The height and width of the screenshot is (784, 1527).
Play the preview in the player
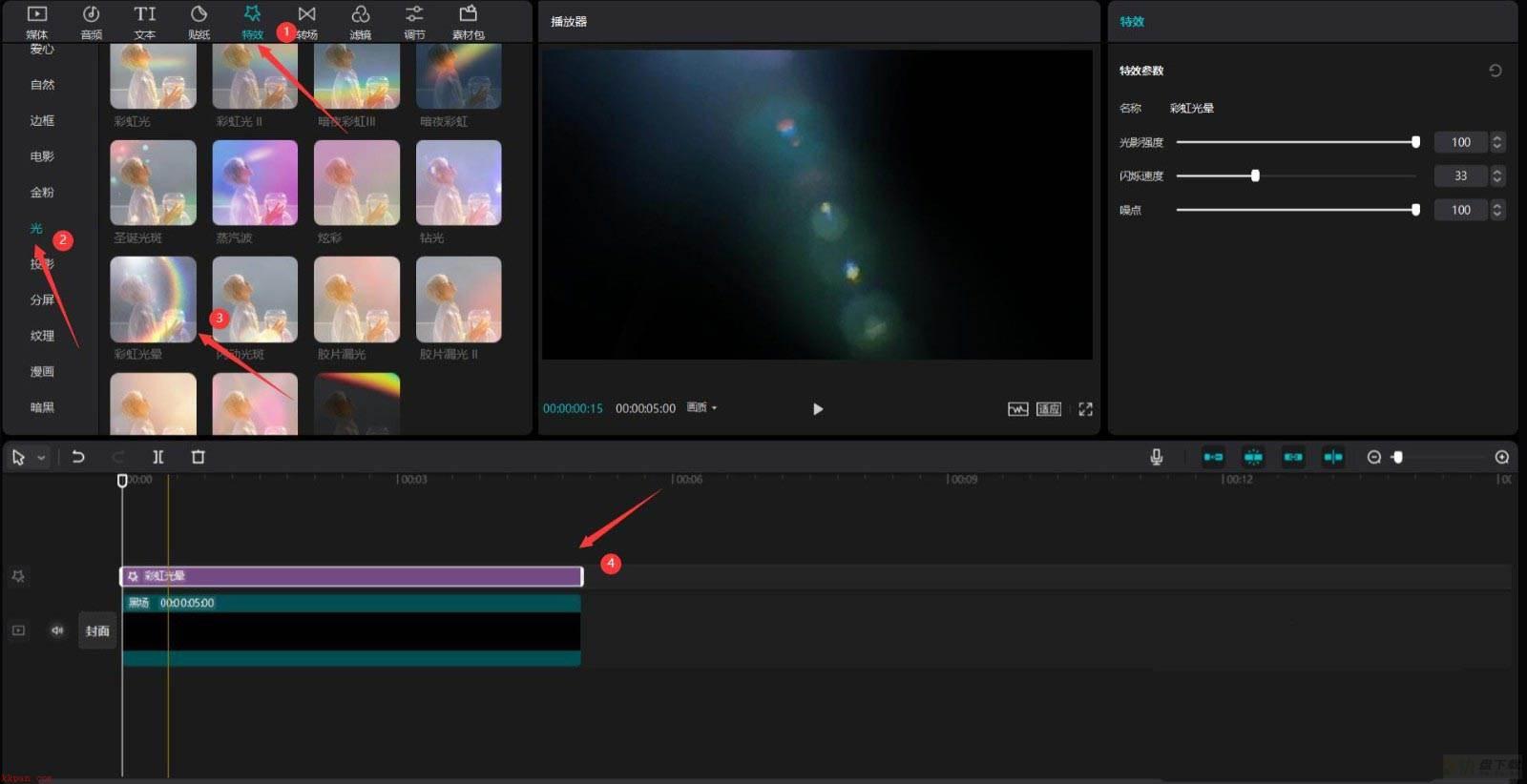click(818, 409)
